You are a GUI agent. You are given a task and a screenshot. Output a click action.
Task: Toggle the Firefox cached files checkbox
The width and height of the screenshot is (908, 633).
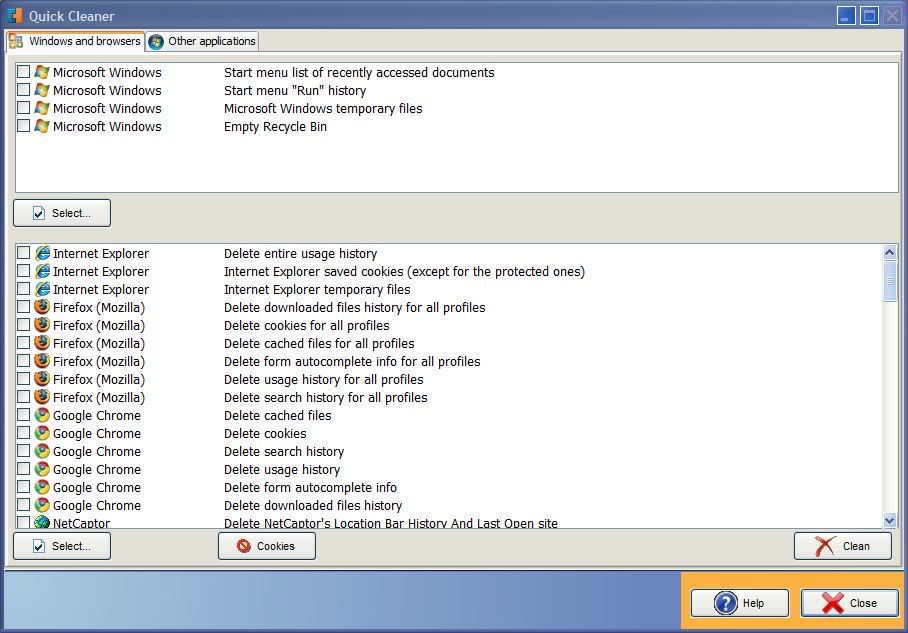[x=23, y=343]
